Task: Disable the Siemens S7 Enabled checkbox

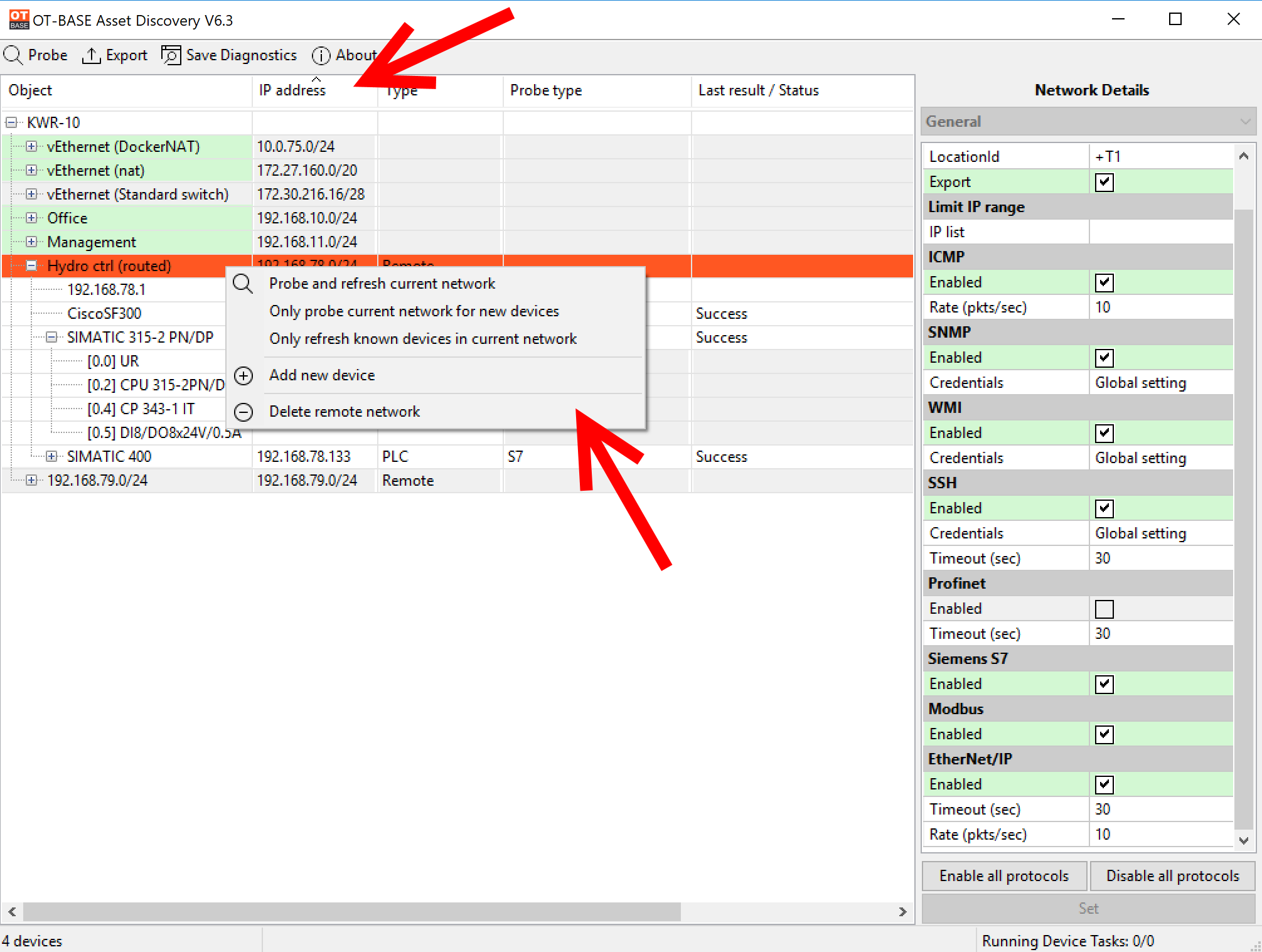Action: pos(1104,684)
